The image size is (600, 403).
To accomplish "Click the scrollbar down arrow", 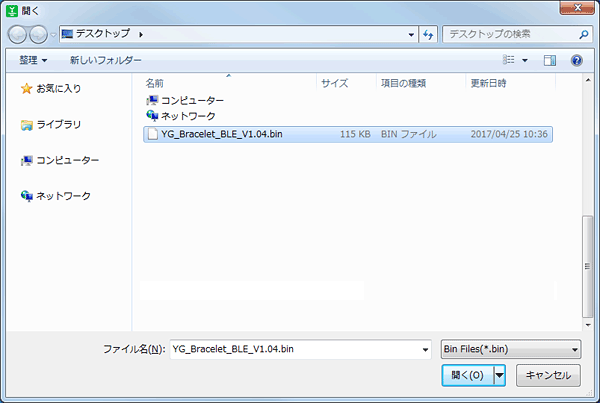I will [x=588, y=325].
